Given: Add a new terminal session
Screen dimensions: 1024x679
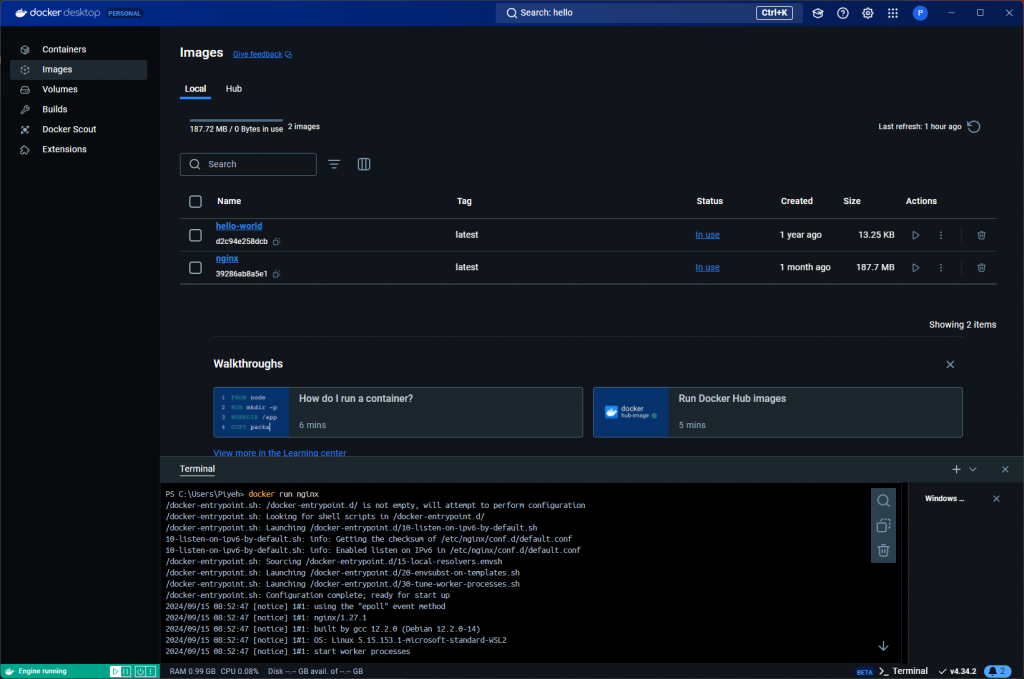Looking at the screenshot, I should tap(956, 469).
